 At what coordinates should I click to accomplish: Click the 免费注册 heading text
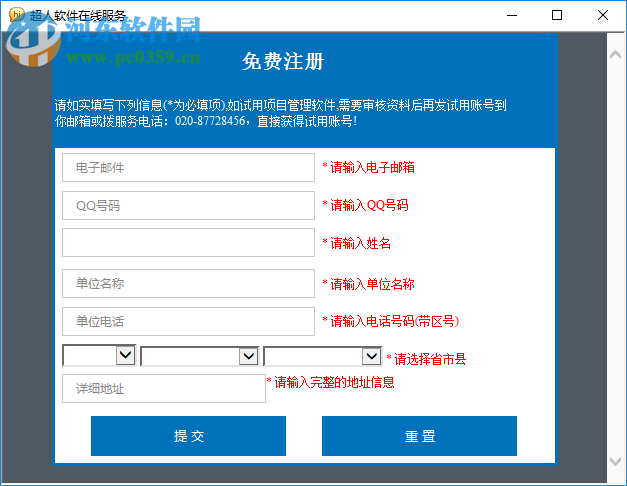[283, 62]
